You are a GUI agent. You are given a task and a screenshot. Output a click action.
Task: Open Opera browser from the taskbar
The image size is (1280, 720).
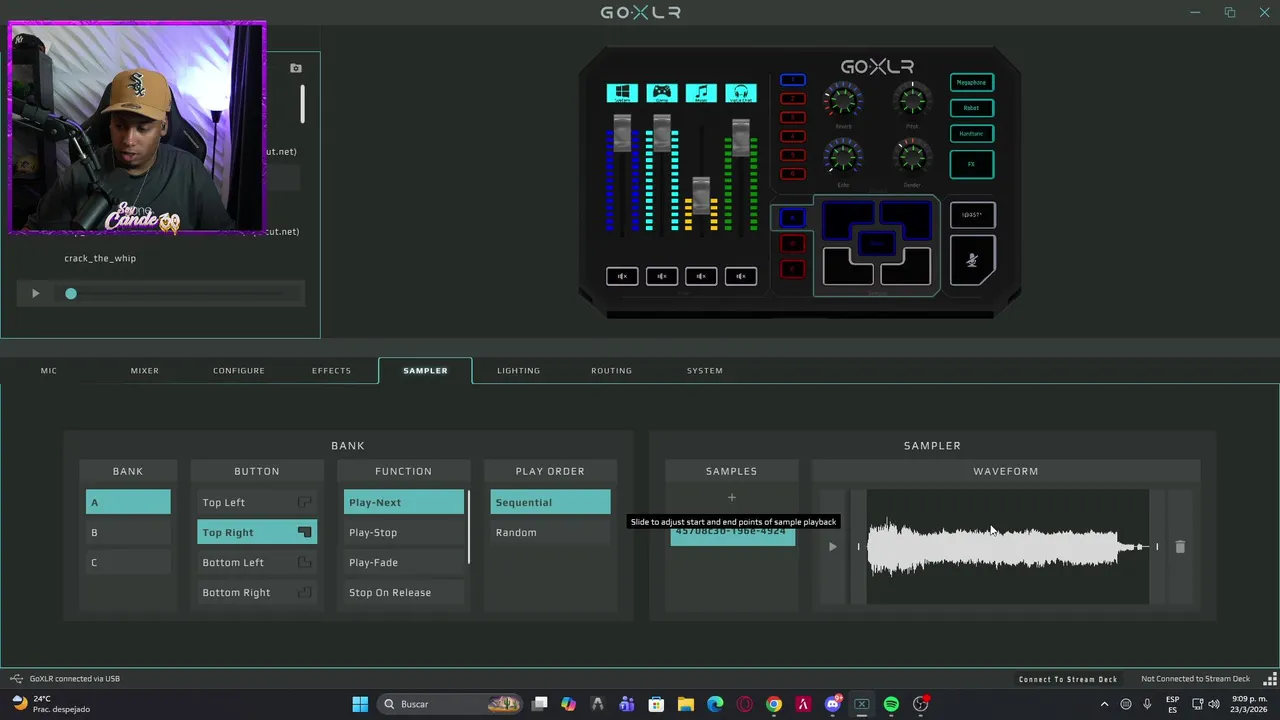pos(744,704)
